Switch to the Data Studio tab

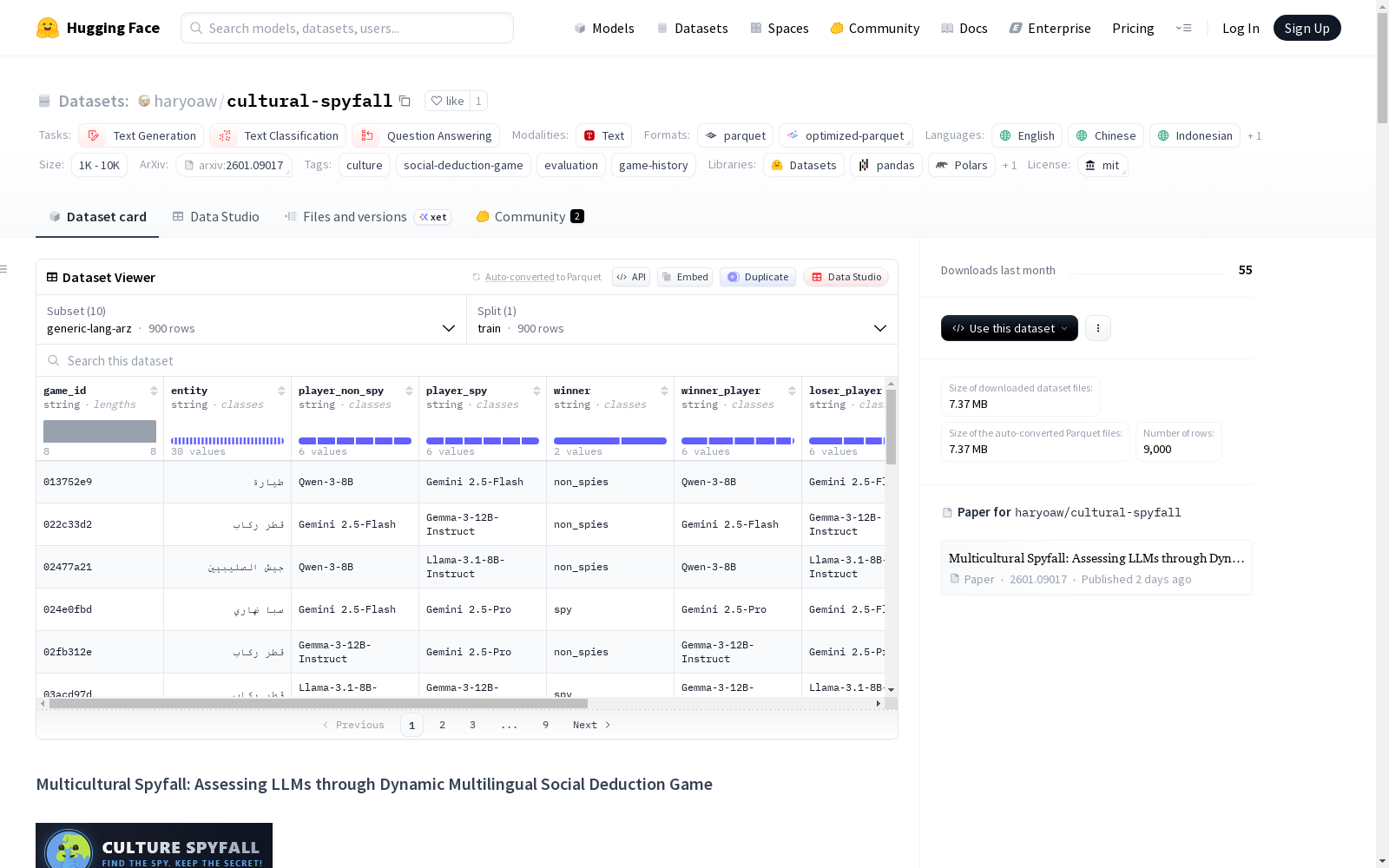coord(215,217)
